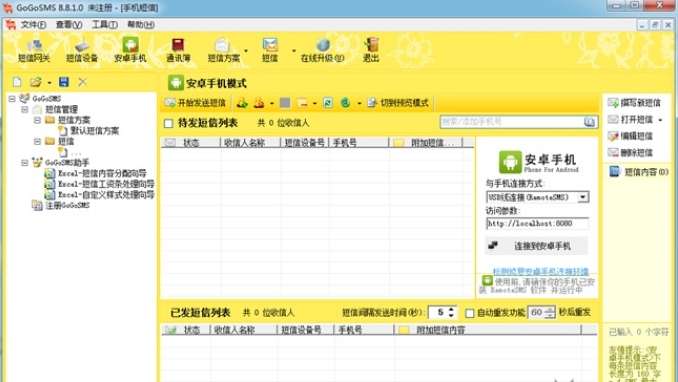Collapse the 短信方案 tree folder
Screen dimensions: 678x382
pyautogui.click(x=37, y=120)
